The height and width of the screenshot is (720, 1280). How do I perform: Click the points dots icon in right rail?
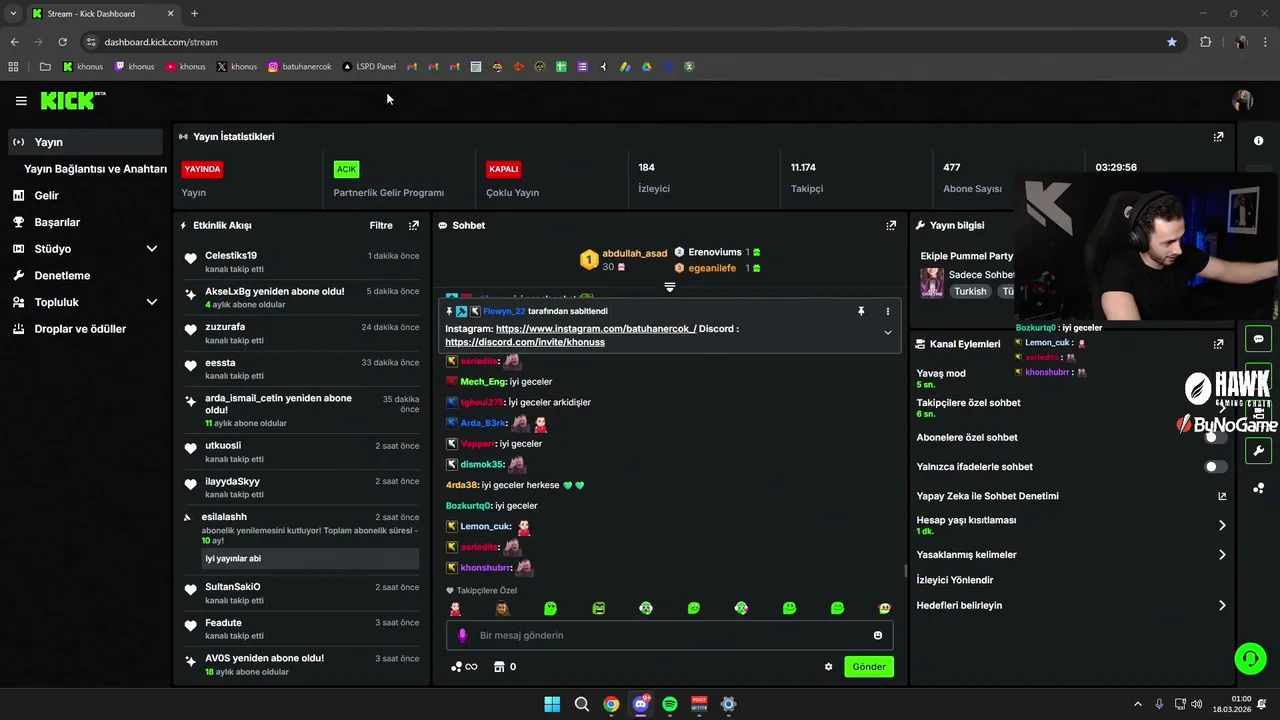tap(1258, 488)
